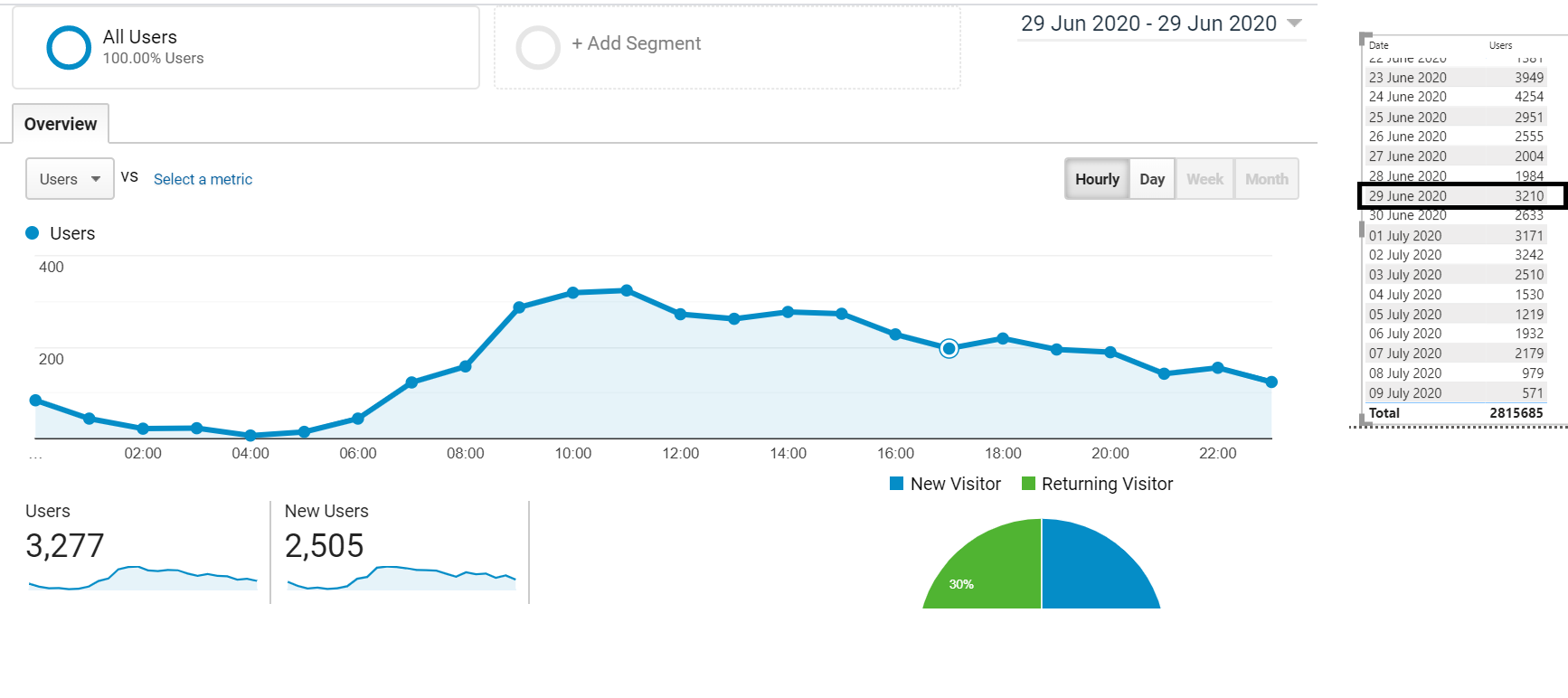Click the 01 July 2020 date cell
This screenshot has width=1568, height=698.
(1405, 236)
